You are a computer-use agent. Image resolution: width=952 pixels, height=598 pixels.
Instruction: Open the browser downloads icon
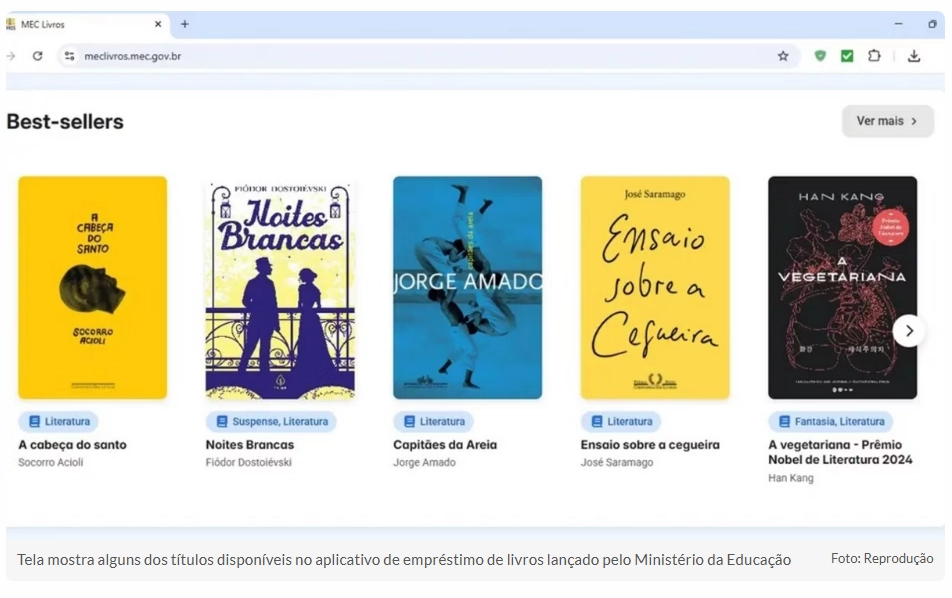coord(914,56)
